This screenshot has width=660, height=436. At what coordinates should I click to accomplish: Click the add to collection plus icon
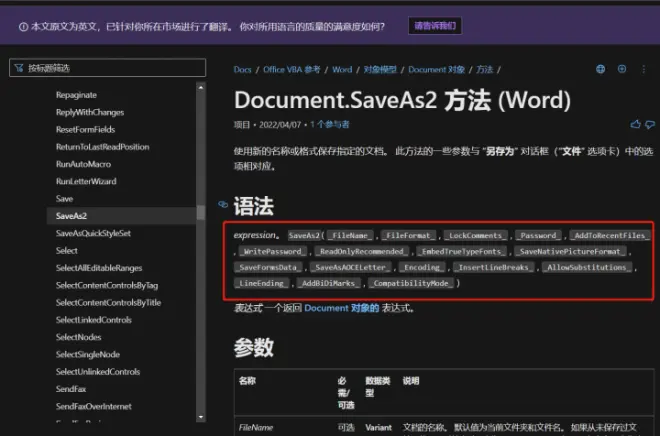click(622, 69)
